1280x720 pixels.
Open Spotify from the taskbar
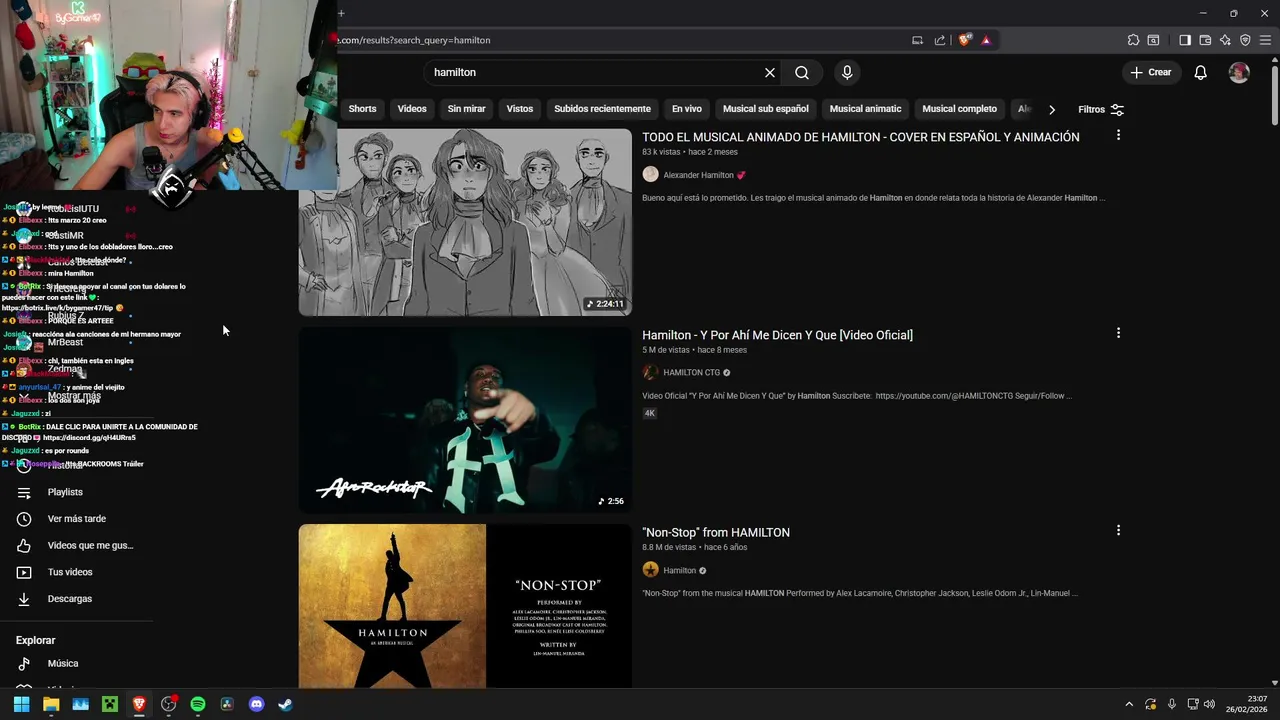(198, 704)
